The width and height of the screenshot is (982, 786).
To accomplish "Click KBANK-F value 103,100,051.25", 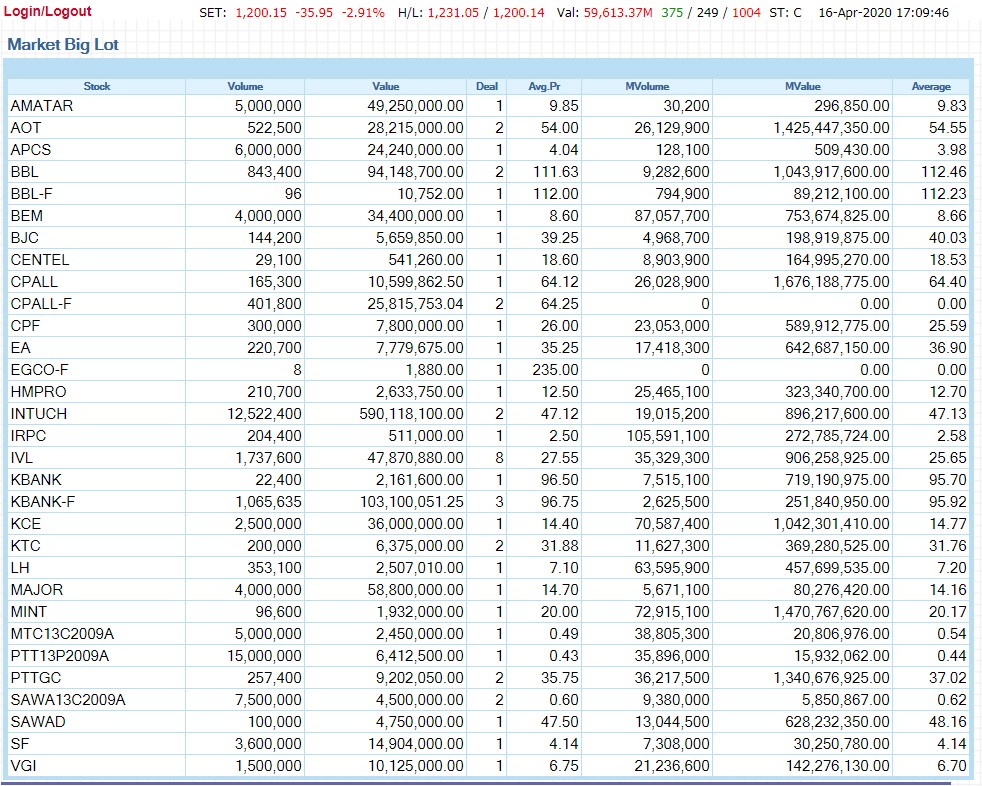I will coord(411,502).
